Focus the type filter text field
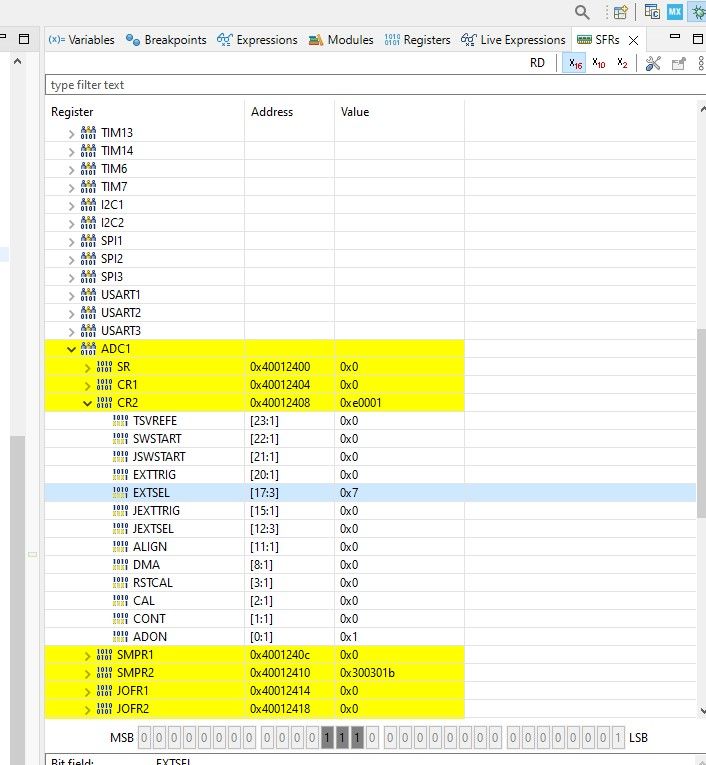This screenshot has height=765, width=706. (x=375, y=85)
